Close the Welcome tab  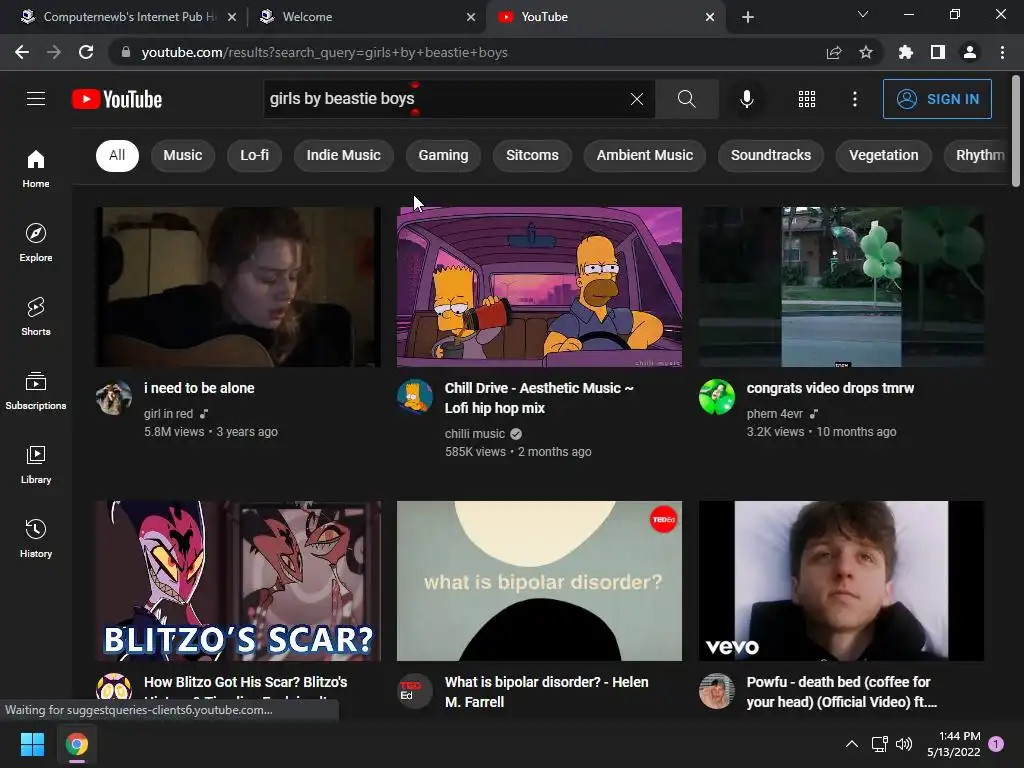471,17
